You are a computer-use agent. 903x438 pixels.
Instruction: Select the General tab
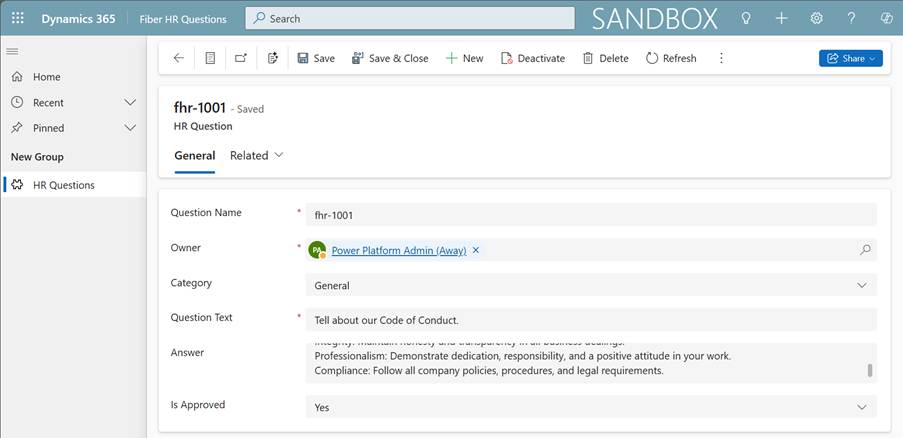[194, 155]
